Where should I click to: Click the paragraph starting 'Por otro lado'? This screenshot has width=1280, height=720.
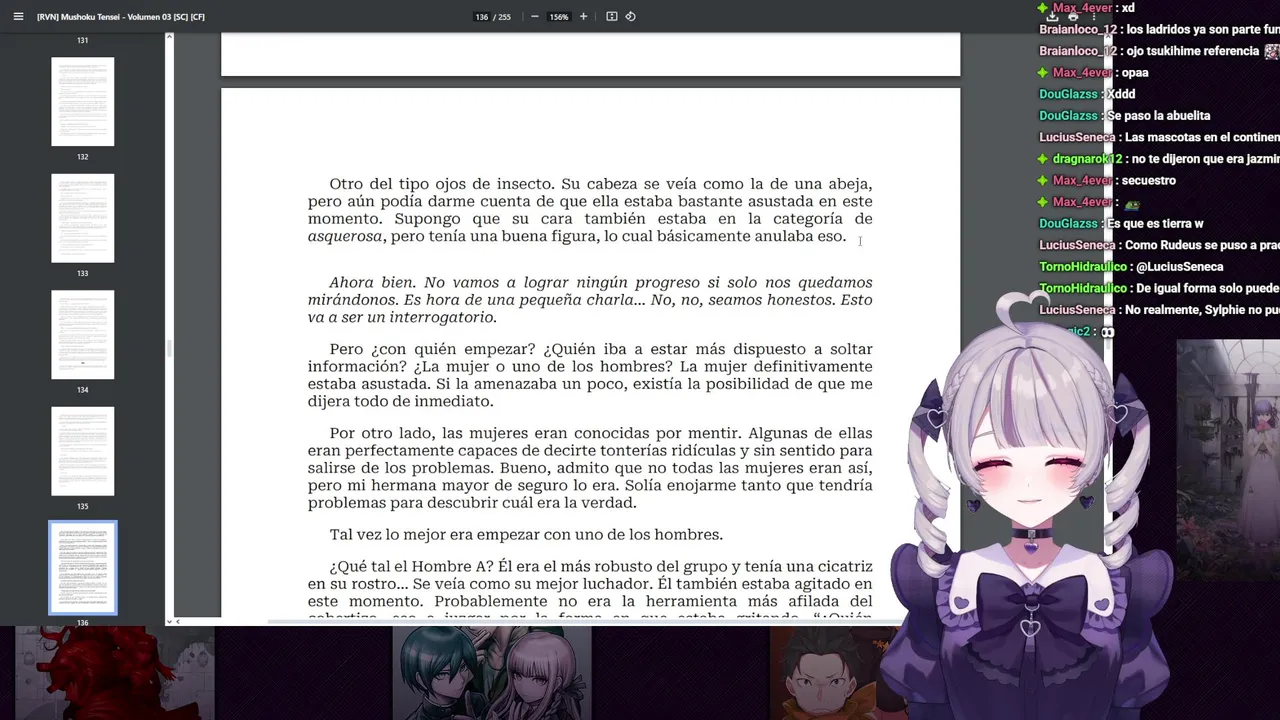590,468
